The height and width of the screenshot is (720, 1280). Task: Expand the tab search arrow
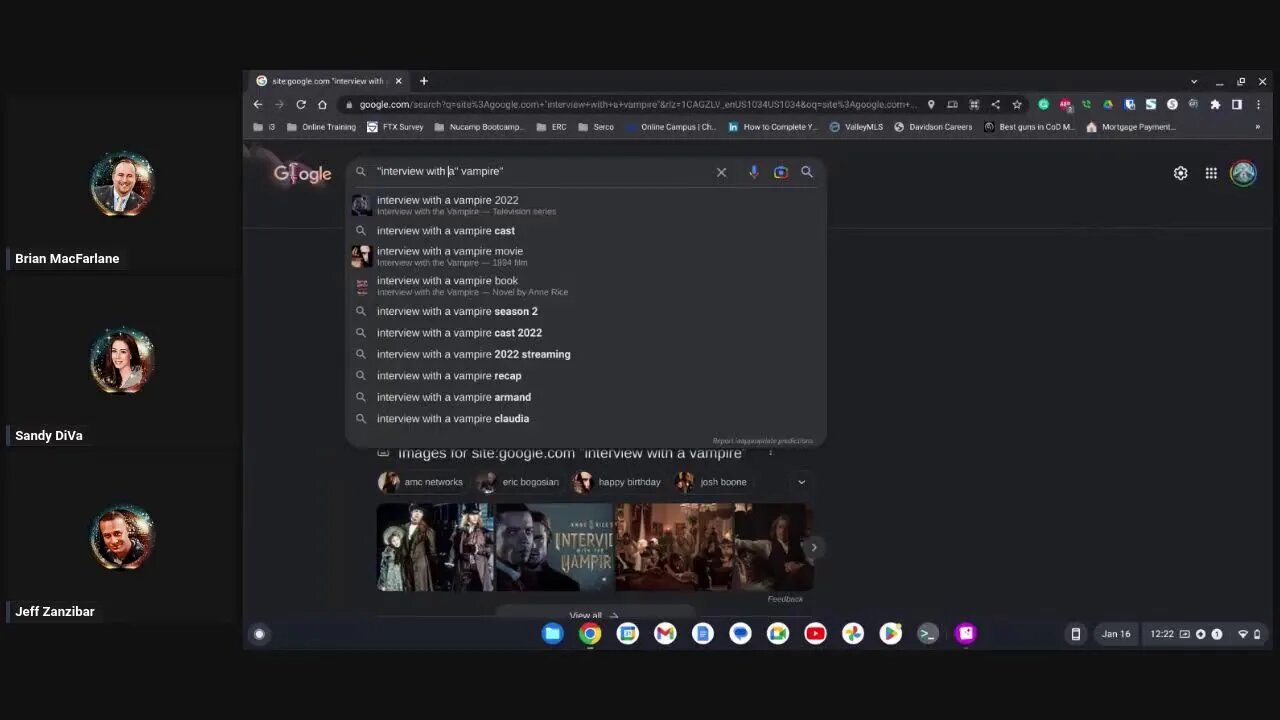[1194, 81]
